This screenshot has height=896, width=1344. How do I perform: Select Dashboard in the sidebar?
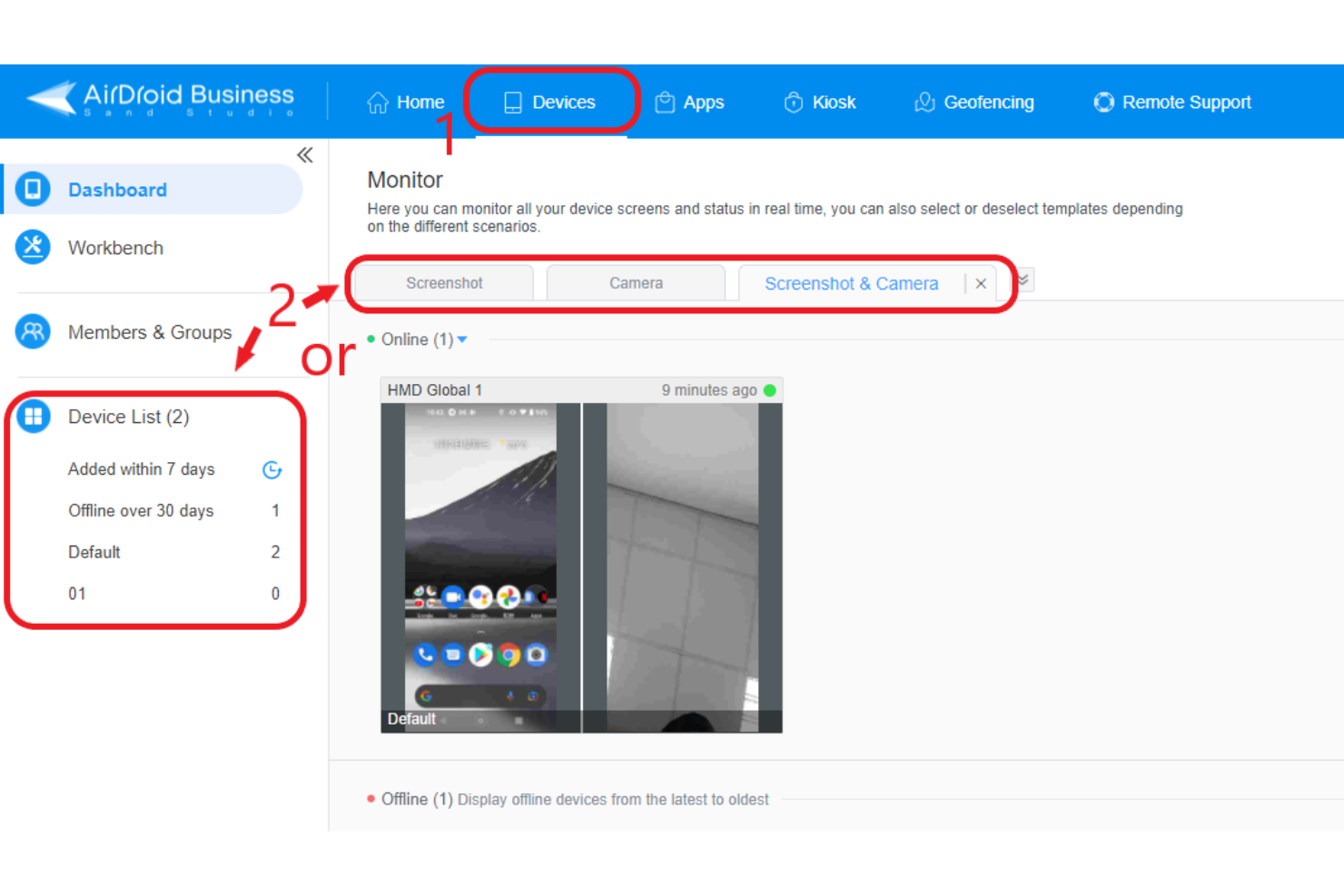153,190
